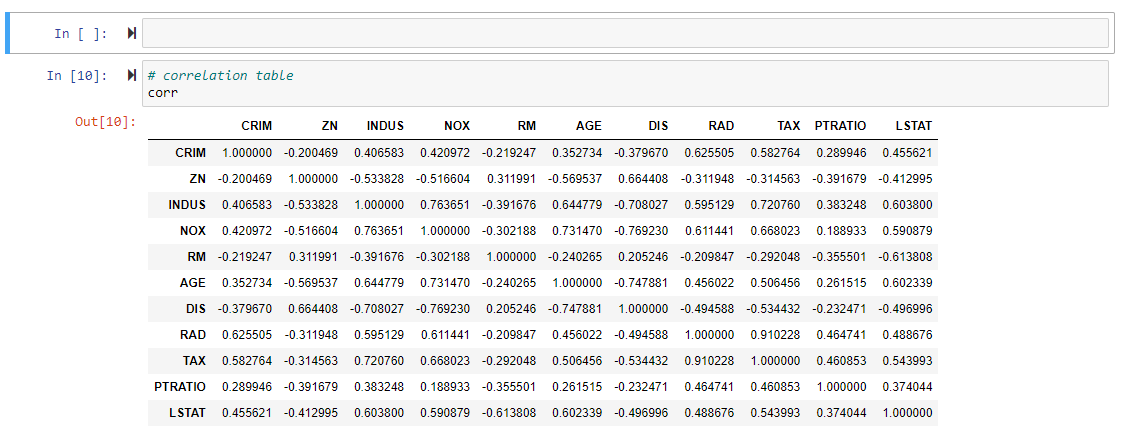Select the INDUS row index label
Screen dimensions: 1130x436
coord(187,205)
